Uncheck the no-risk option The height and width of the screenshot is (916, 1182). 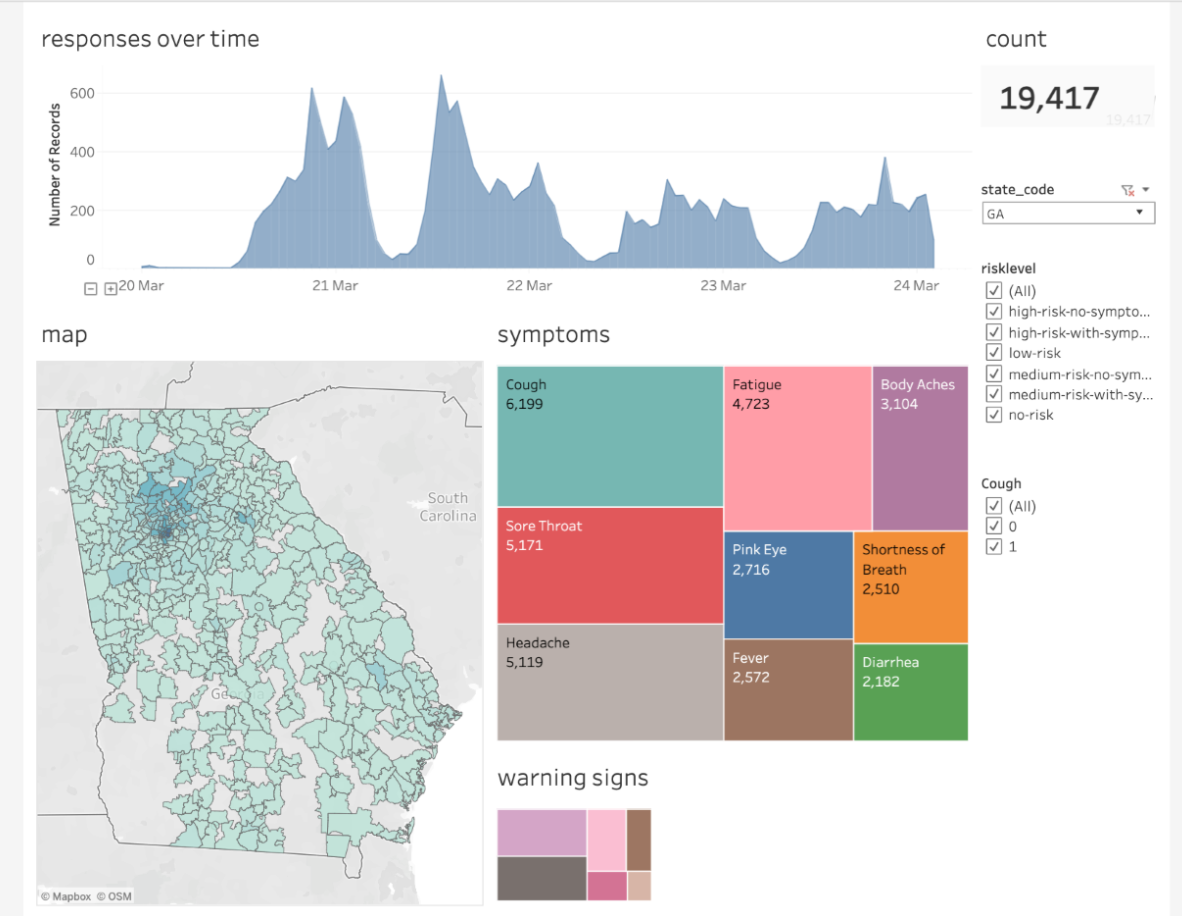(993, 414)
